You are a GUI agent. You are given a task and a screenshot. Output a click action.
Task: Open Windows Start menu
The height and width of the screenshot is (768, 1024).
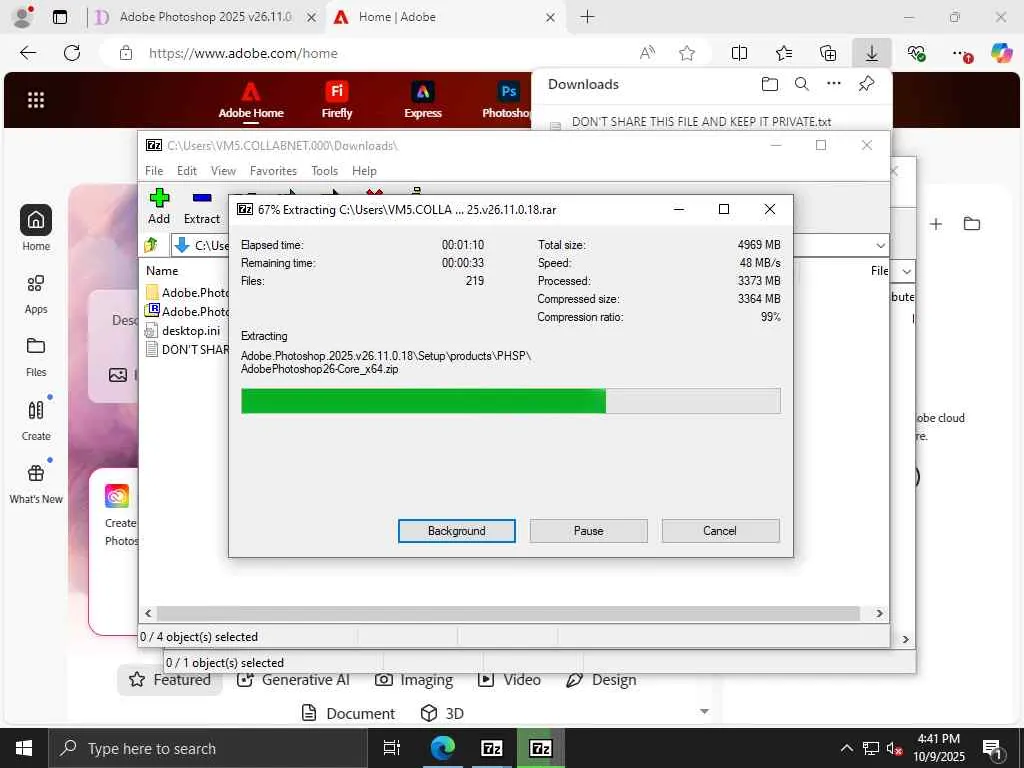pos(24,748)
